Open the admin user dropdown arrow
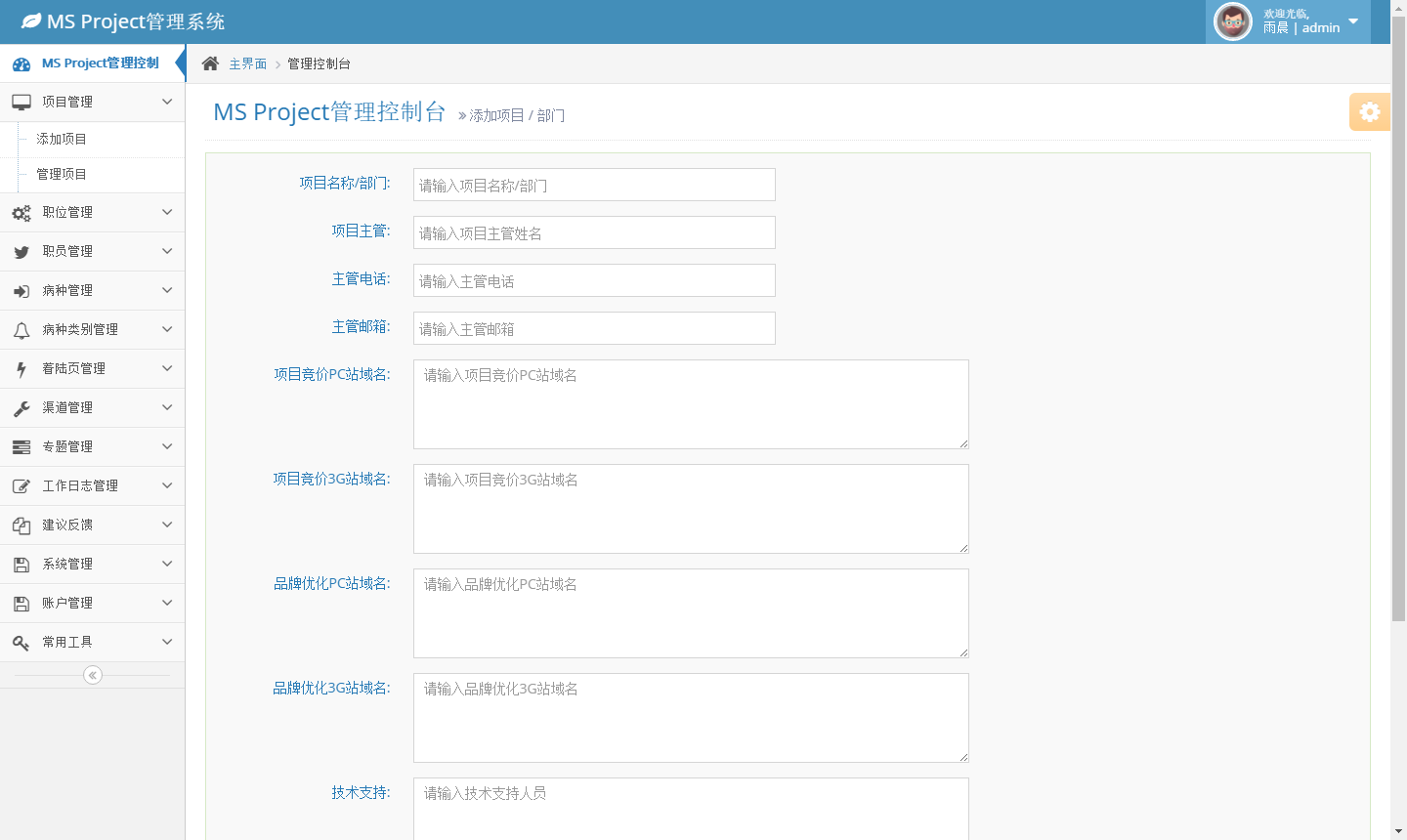1407x840 pixels. click(x=1353, y=21)
